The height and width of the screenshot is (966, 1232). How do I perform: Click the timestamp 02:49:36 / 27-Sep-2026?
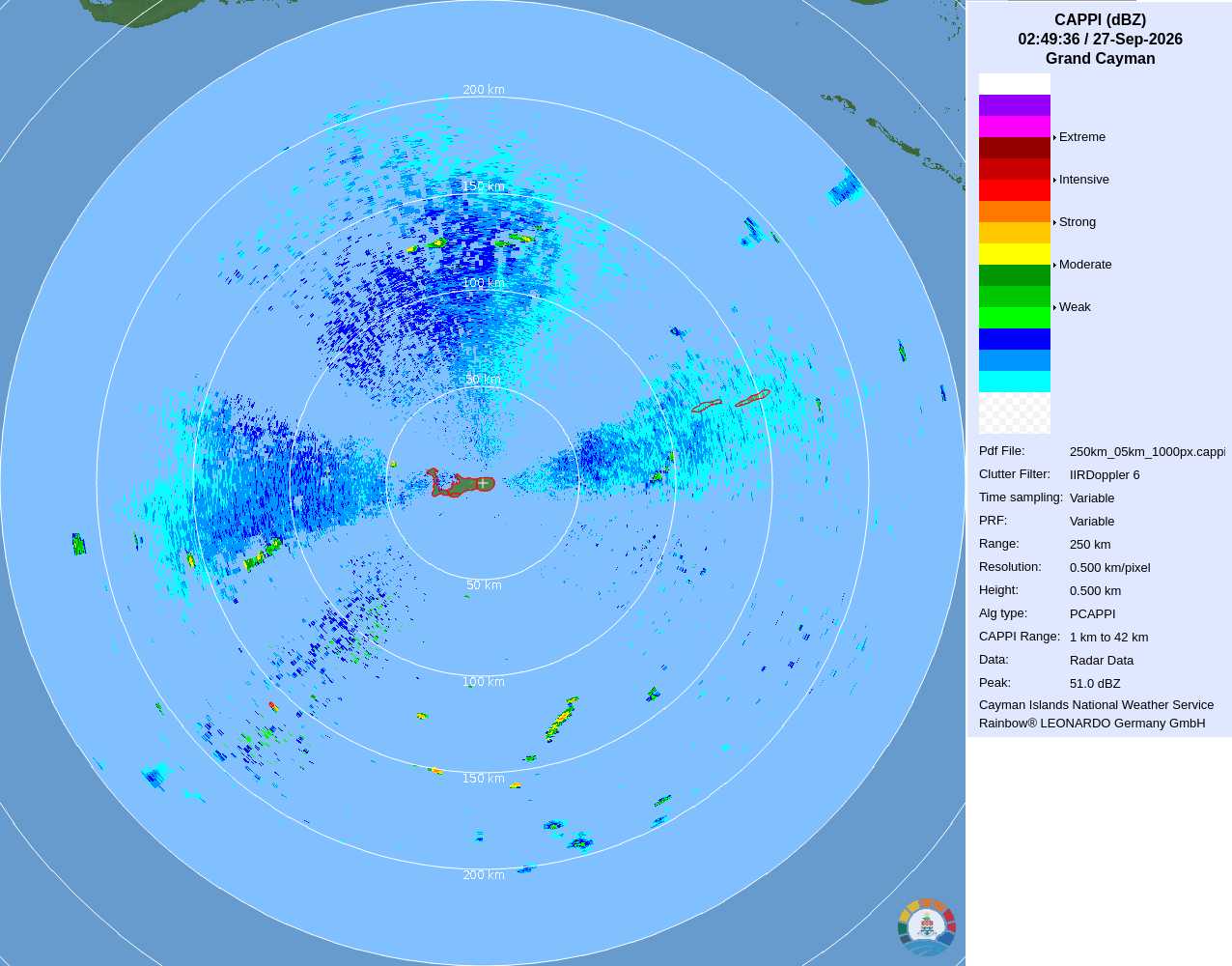(x=1101, y=40)
